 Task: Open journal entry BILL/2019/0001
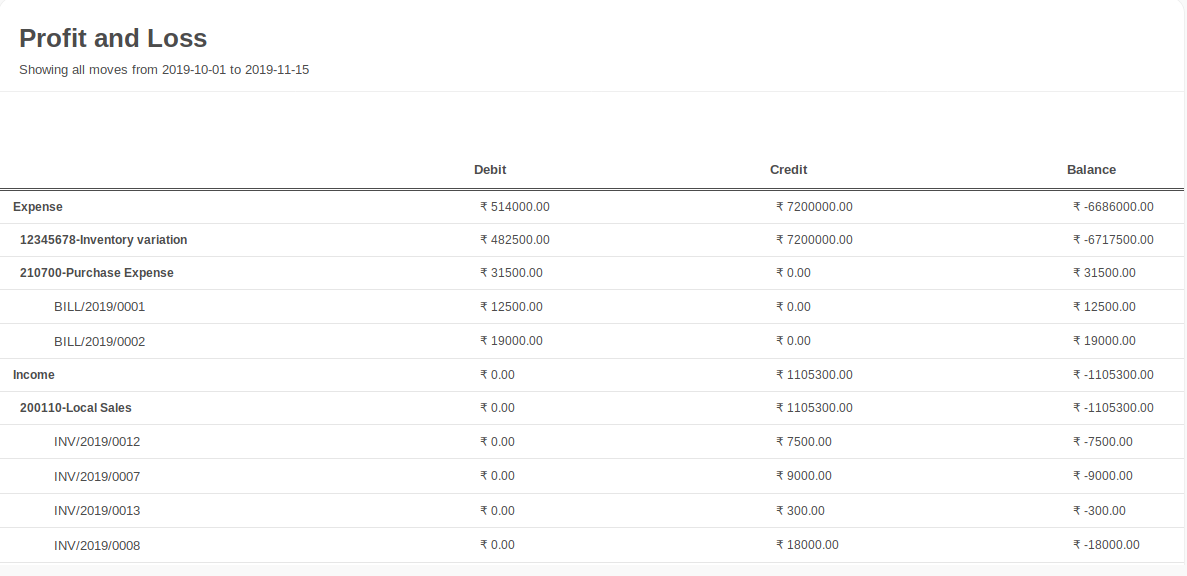point(99,307)
